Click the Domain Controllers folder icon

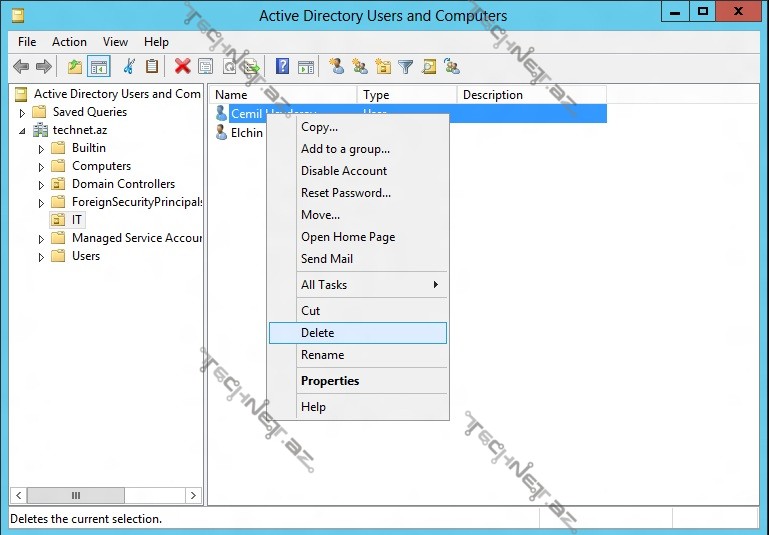[x=58, y=184]
